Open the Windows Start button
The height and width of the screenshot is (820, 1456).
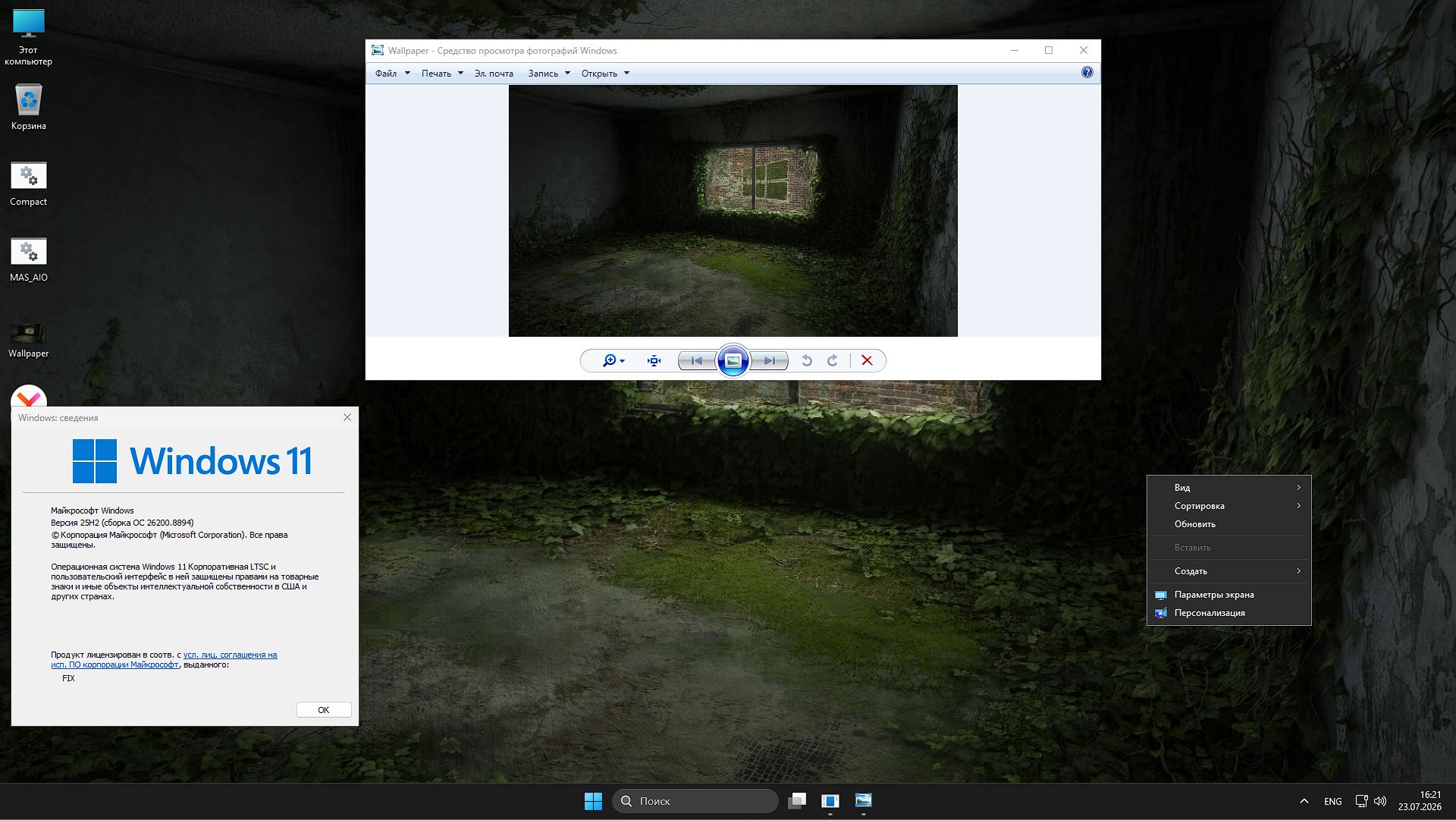593,801
